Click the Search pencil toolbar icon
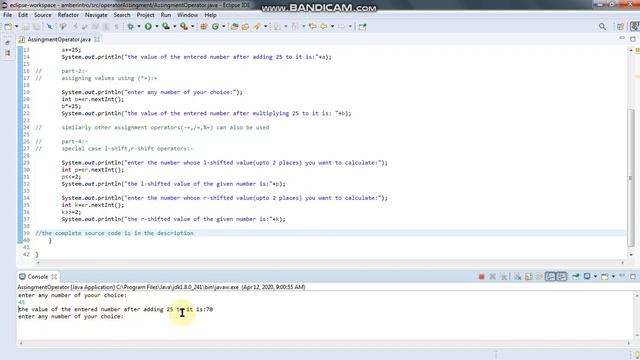Screen dimensions: 640x360 (257, 27)
